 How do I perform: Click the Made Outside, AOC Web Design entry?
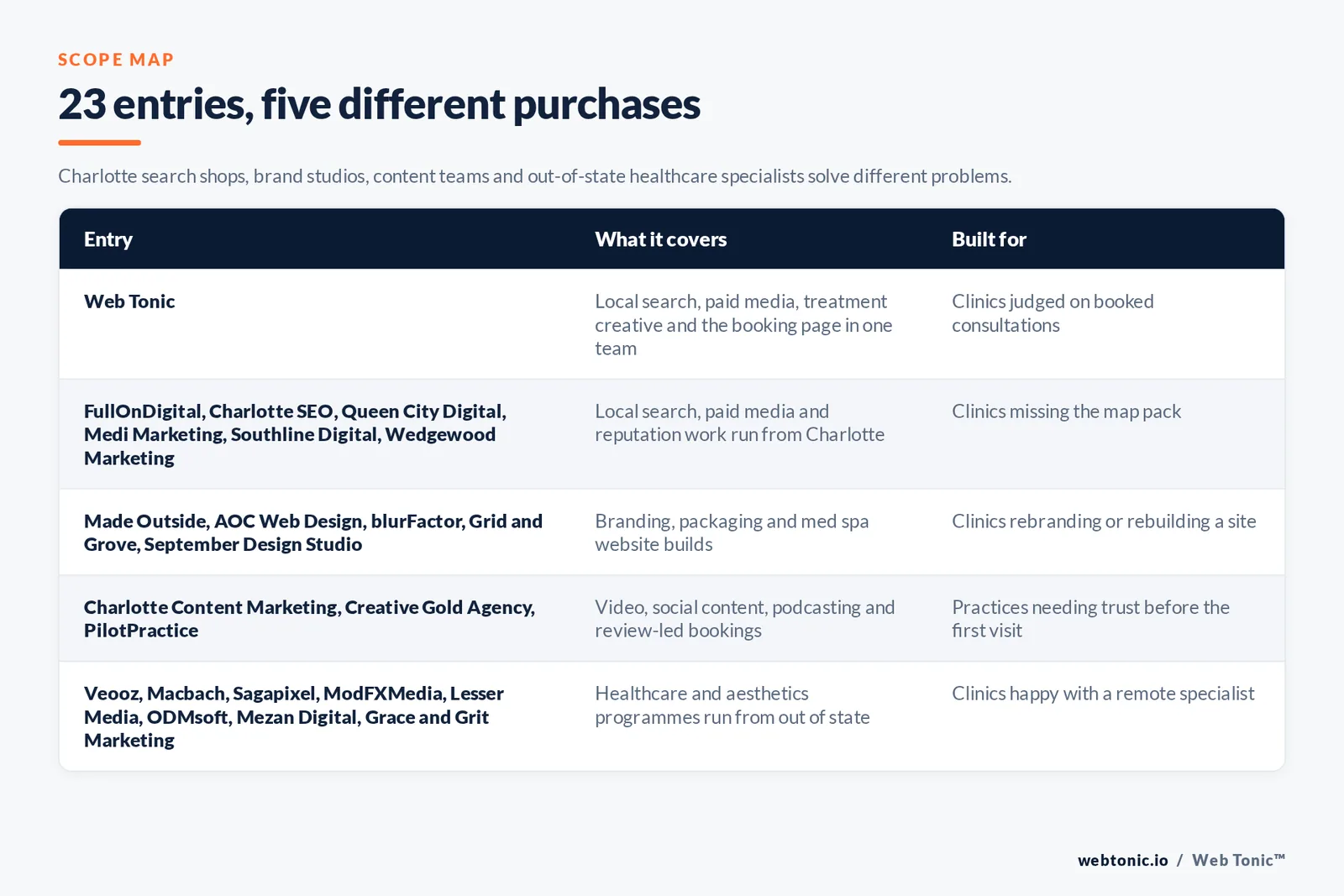313,532
